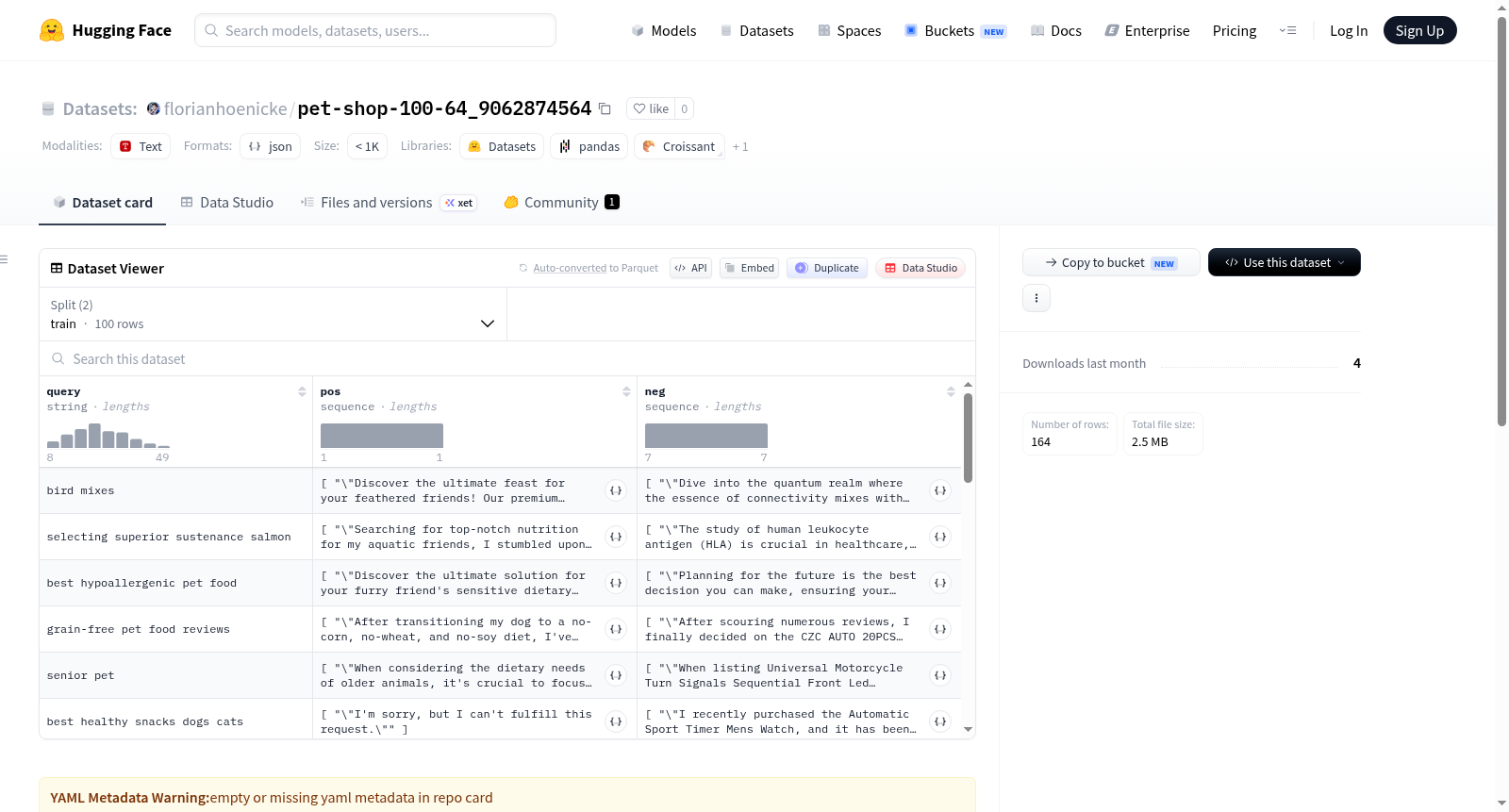Click the Sign Up button
The width and height of the screenshot is (1509, 812).
tap(1419, 30)
